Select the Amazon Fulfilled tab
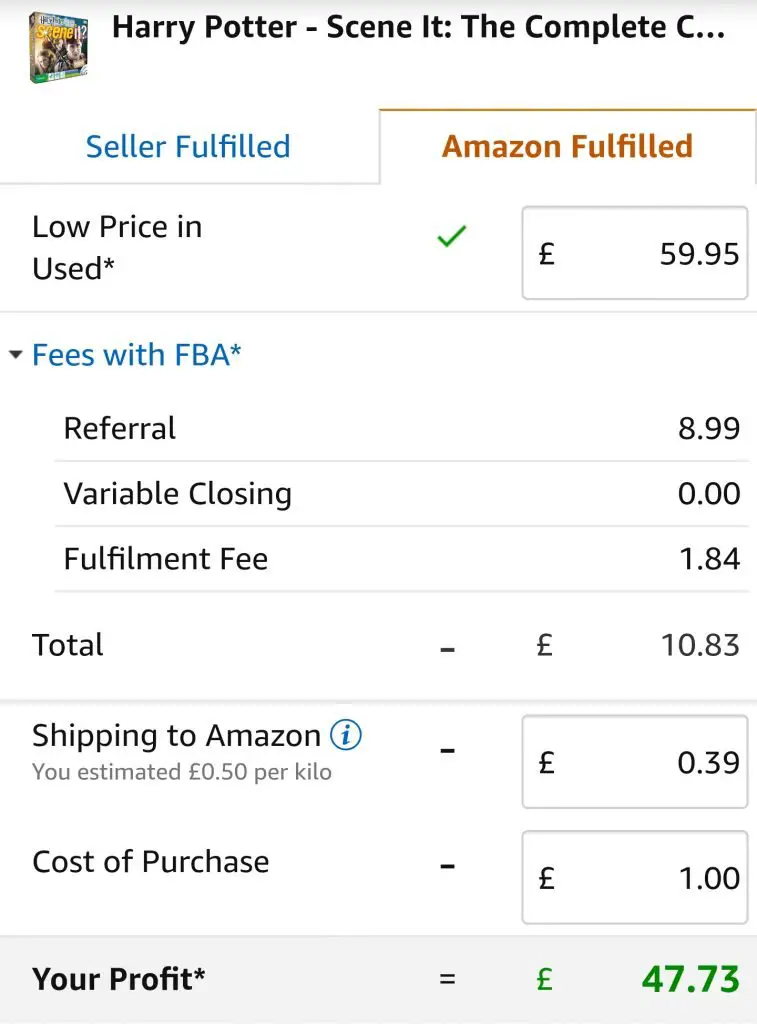 [568, 146]
